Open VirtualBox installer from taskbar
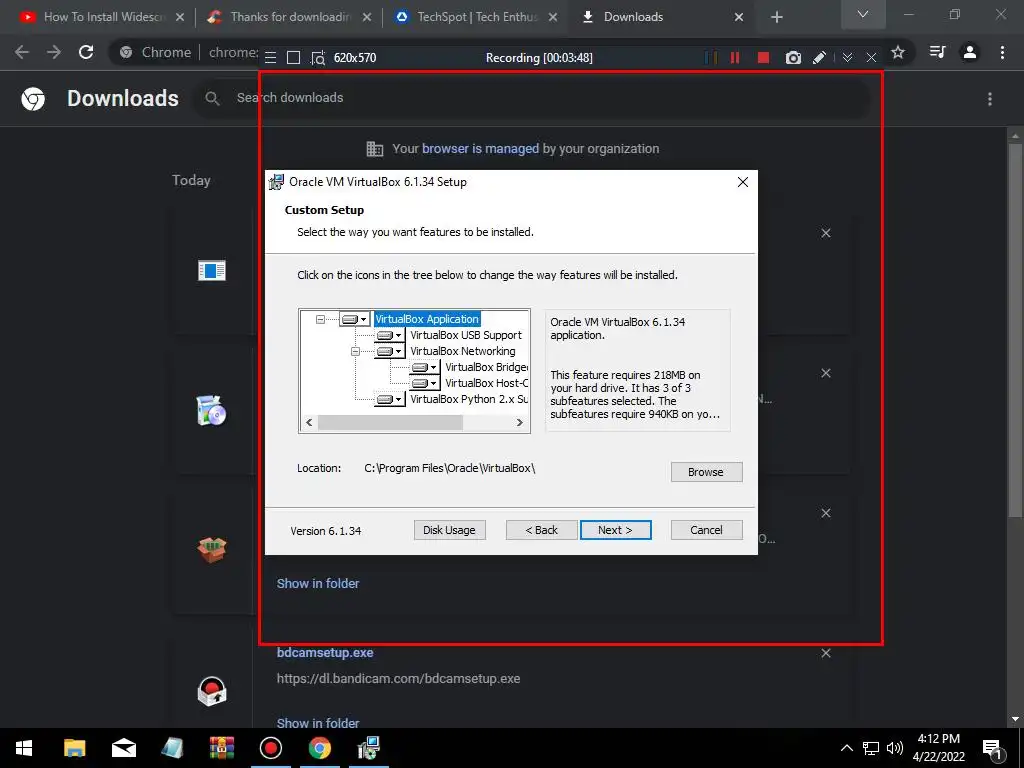 point(369,748)
